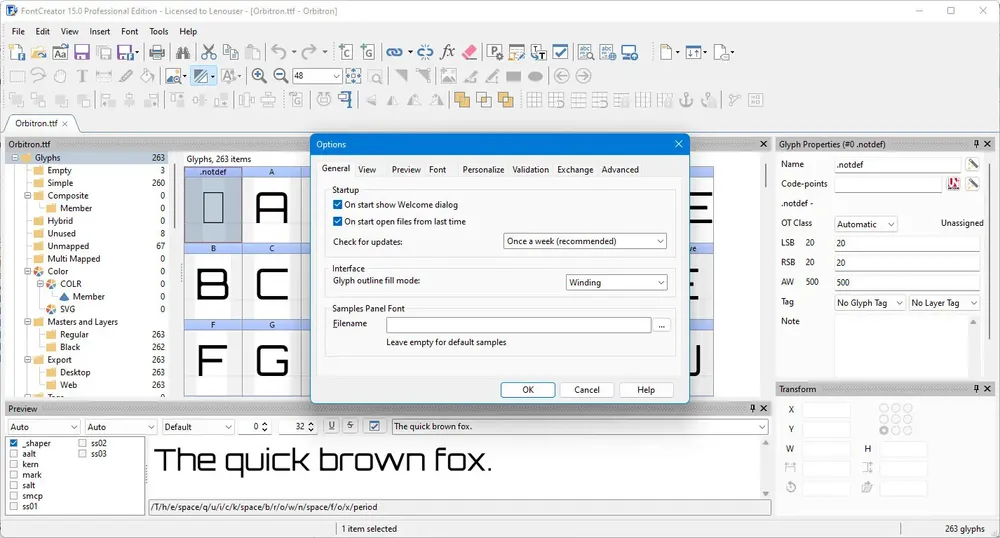This screenshot has height=538, width=1000.
Task: Open the Check for updates dropdown
Action: (585, 241)
